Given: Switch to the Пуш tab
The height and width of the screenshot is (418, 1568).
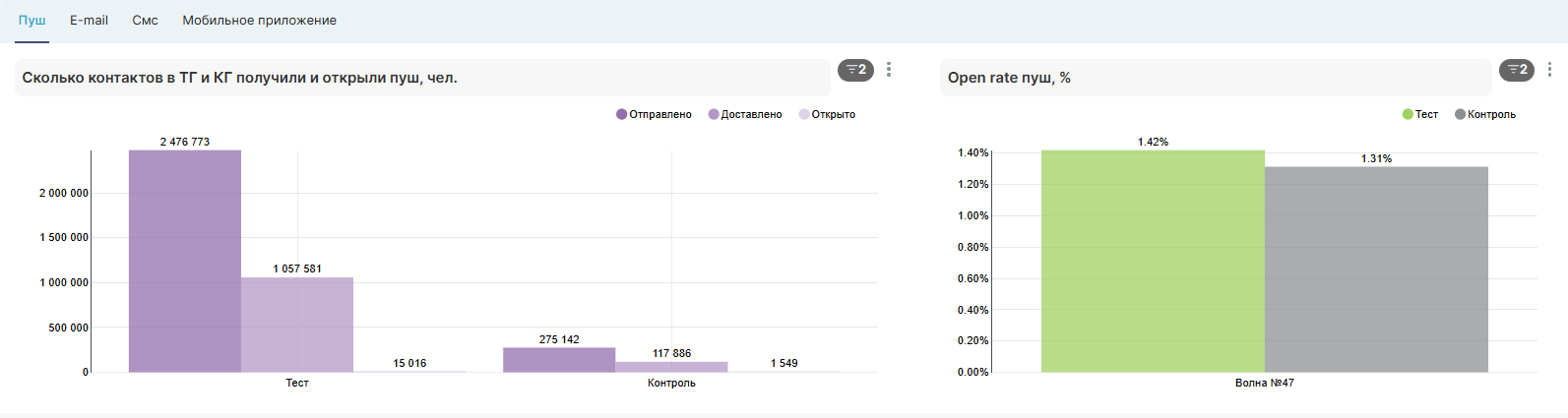Looking at the screenshot, I should coord(31,21).
